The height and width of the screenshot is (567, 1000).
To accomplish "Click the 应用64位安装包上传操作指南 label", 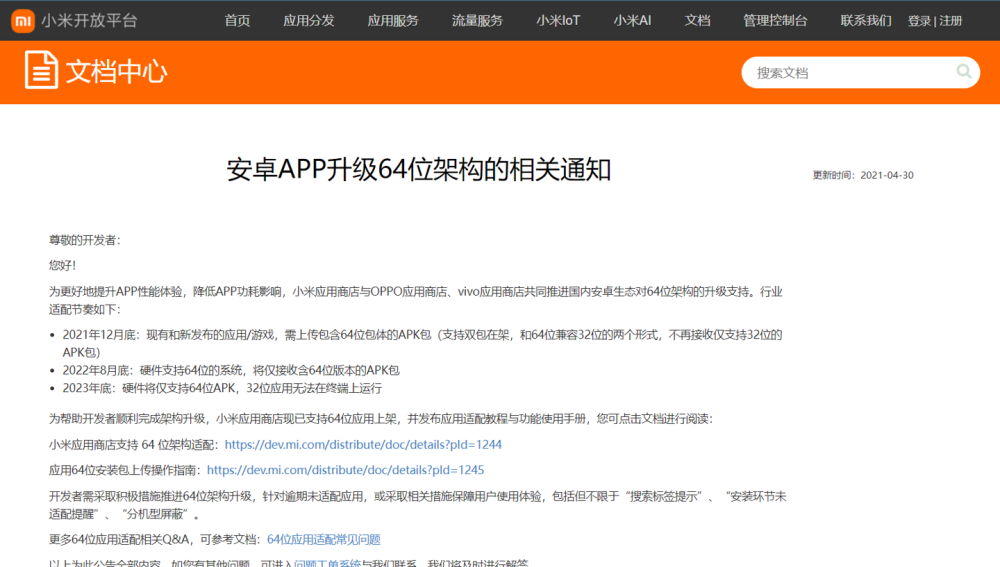I will click(125, 470).
